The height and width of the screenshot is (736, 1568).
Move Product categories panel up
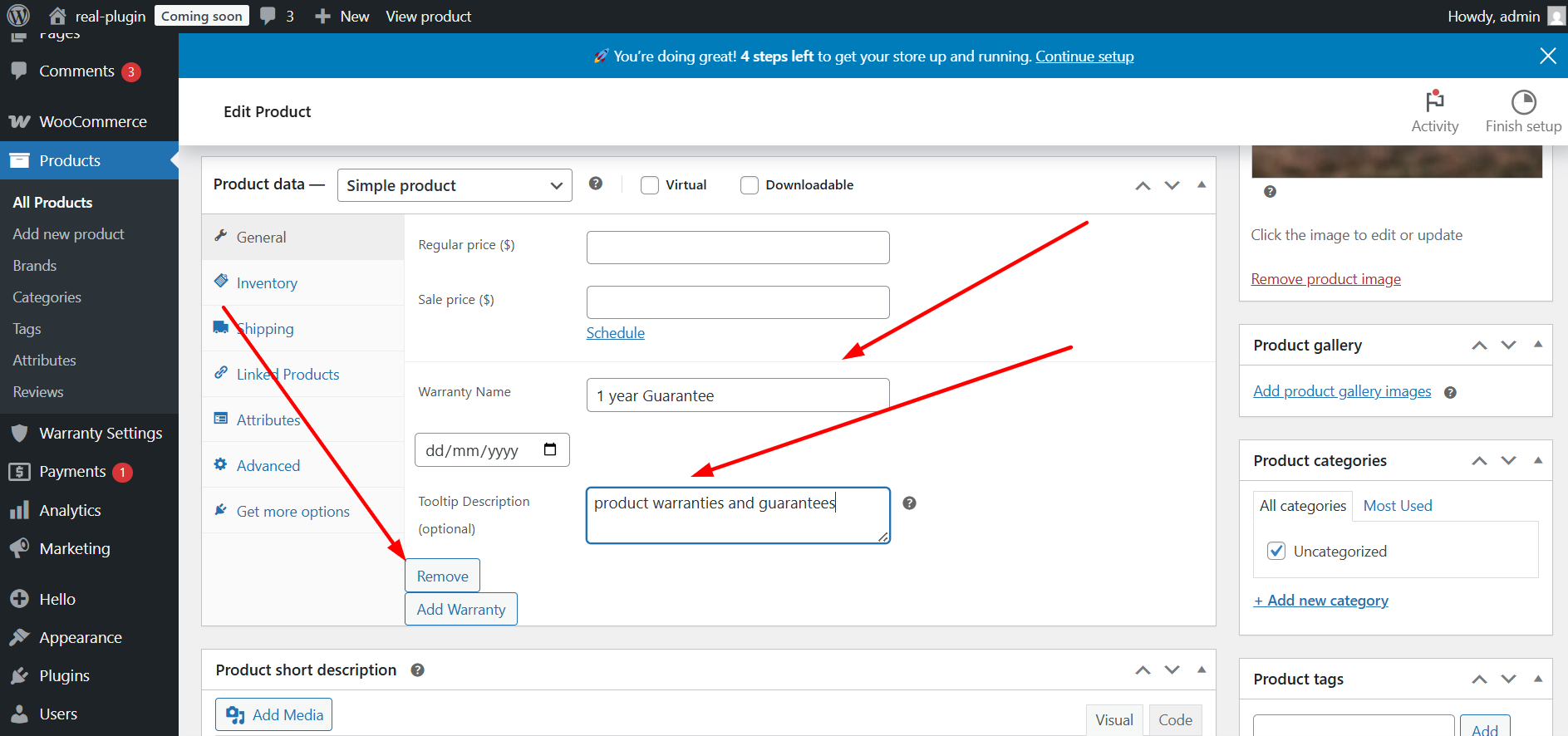pos(1479,460)
